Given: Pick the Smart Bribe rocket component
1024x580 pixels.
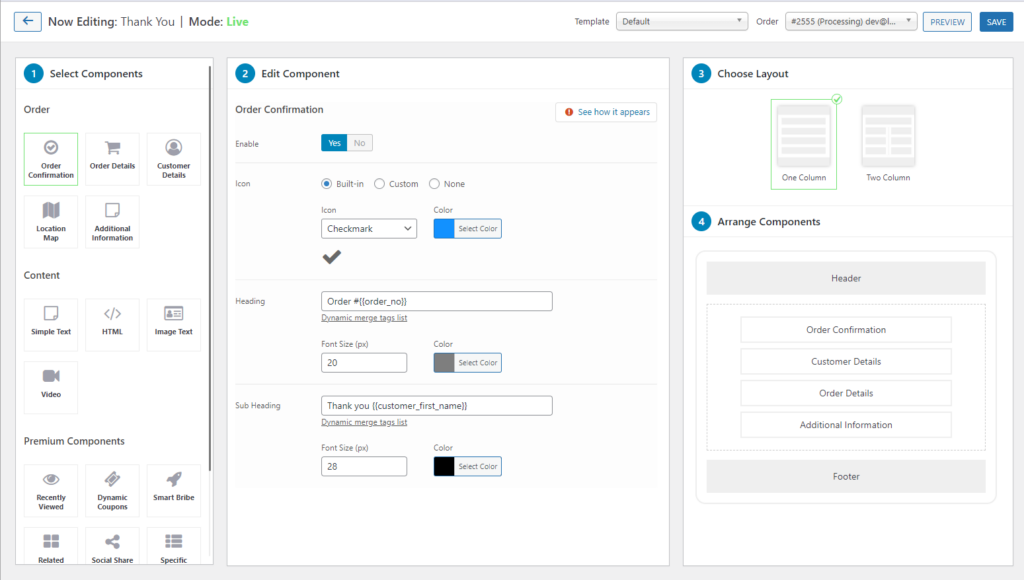Looking at the screenshot, I should point(174,491).
